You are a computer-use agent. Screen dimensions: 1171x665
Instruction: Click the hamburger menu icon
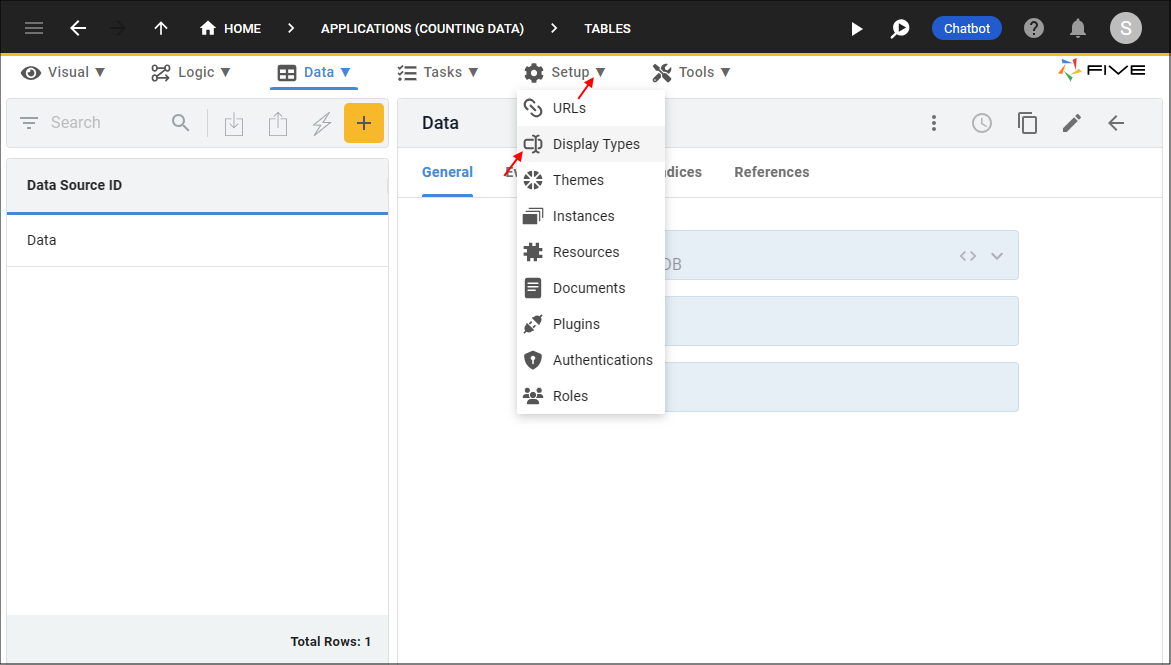[x=34, y=28]
